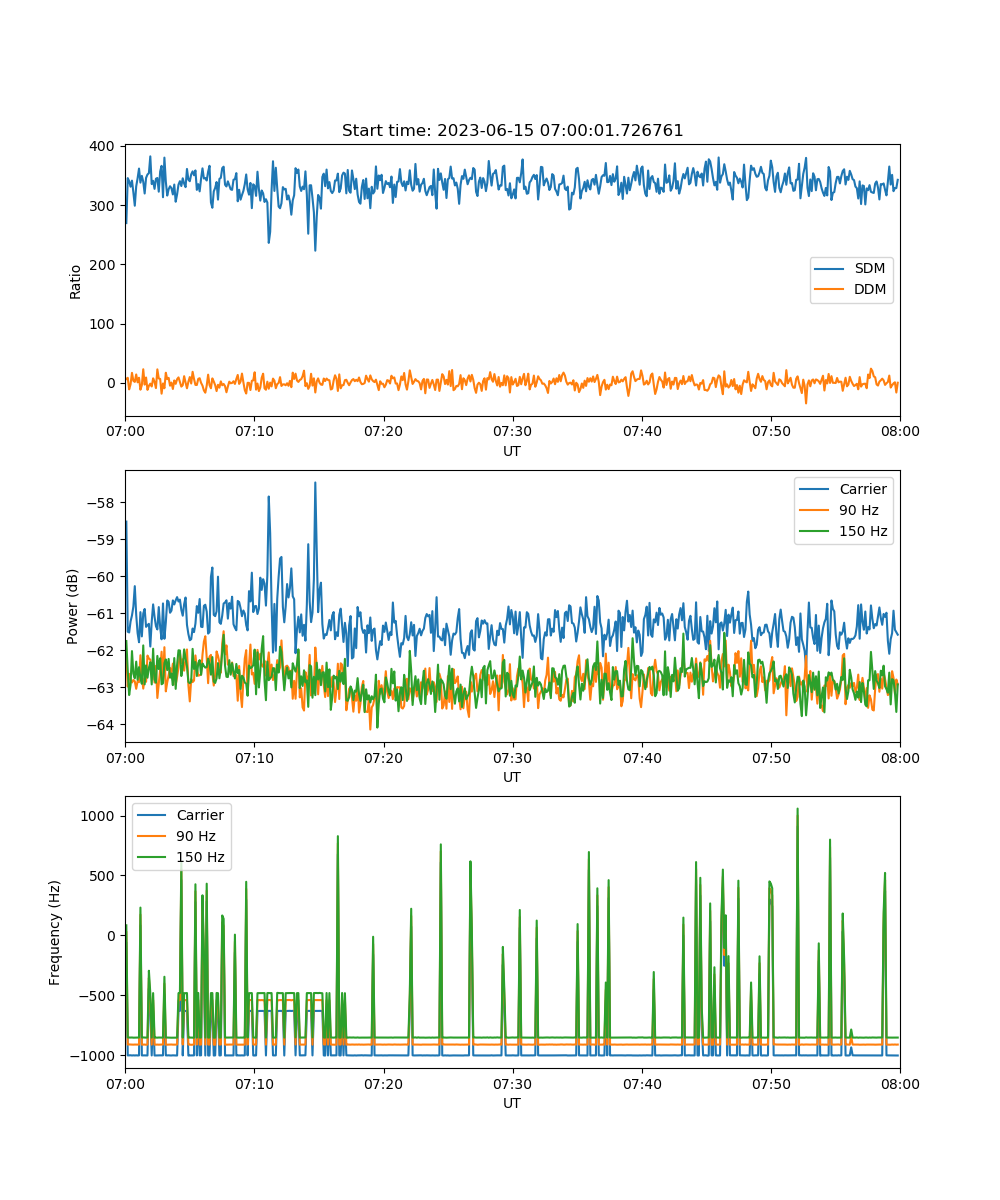Click the '0' tick on the Frequency axis
Viewport: 1000px width, 1200px height.
pos(113,935)
